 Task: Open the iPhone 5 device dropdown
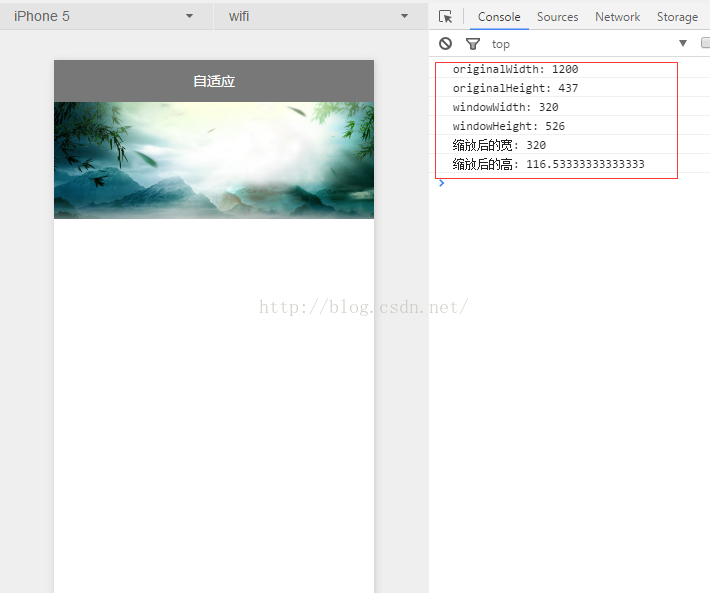coord(106,16)
